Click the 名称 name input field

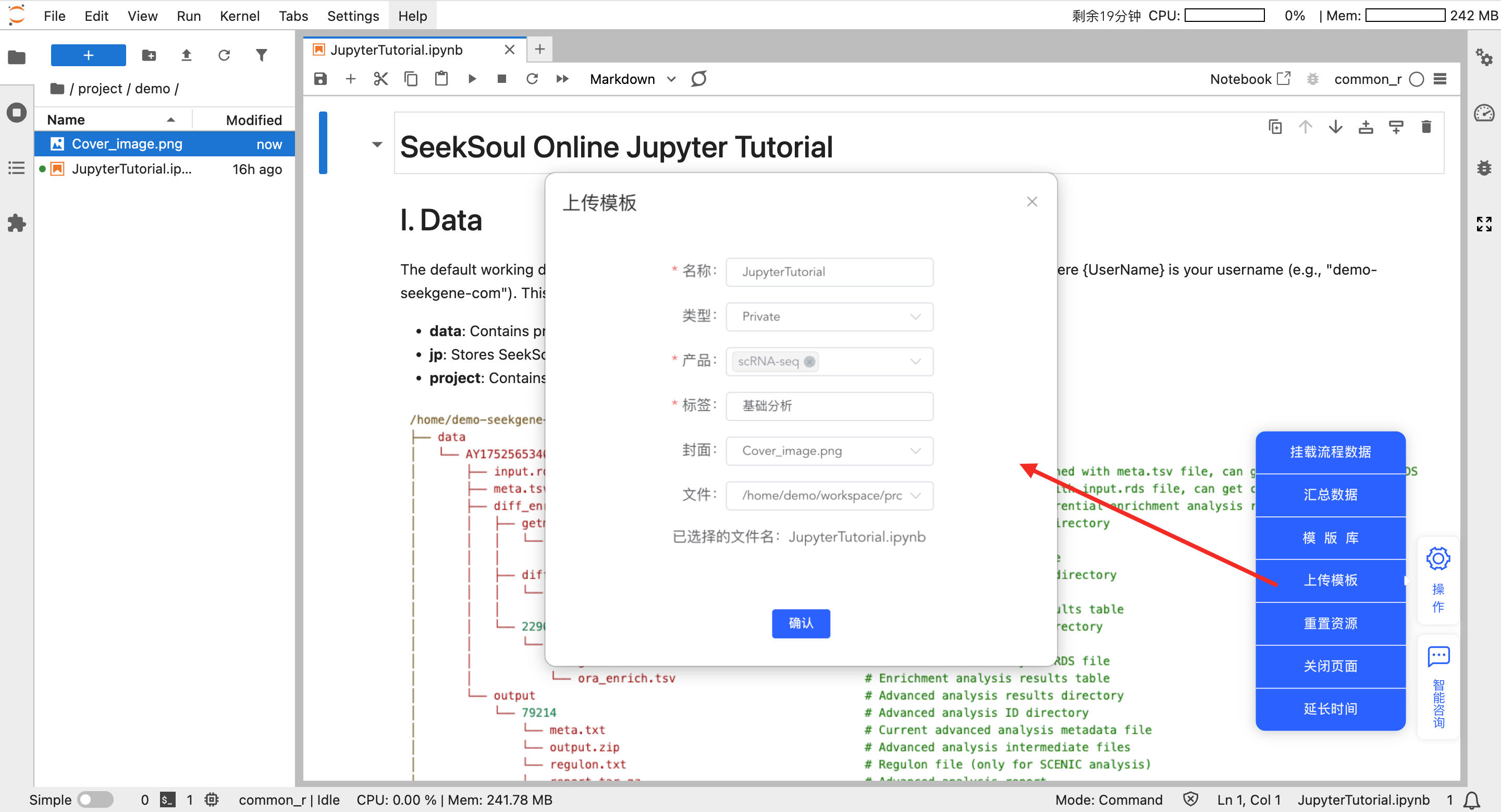click(829, 272)
